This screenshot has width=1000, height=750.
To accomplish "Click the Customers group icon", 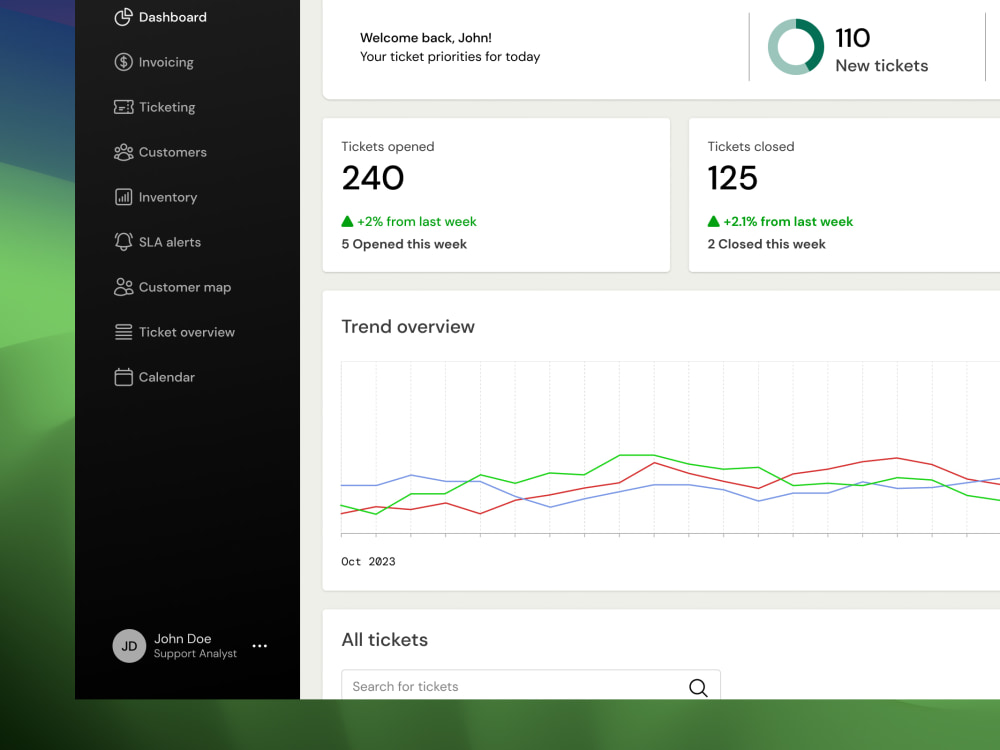I will coord(123,152).
